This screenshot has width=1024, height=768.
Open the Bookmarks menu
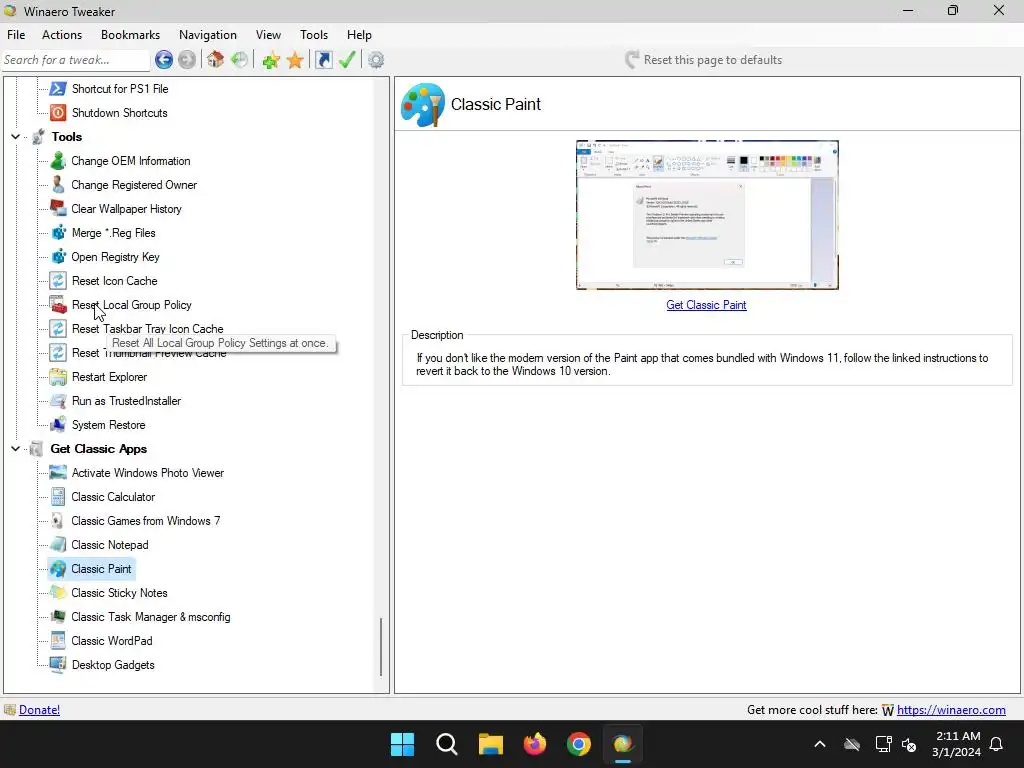tap(130, 35)
